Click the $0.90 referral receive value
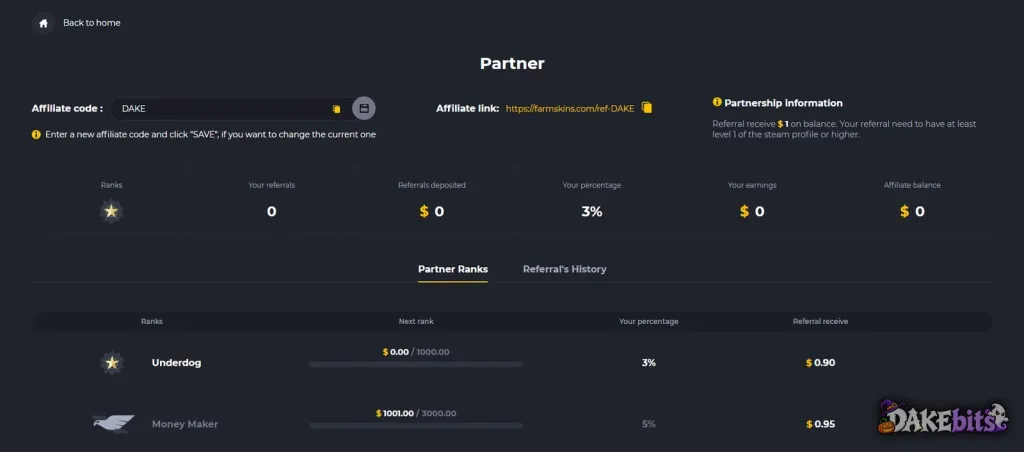 [x=820, y=363]
